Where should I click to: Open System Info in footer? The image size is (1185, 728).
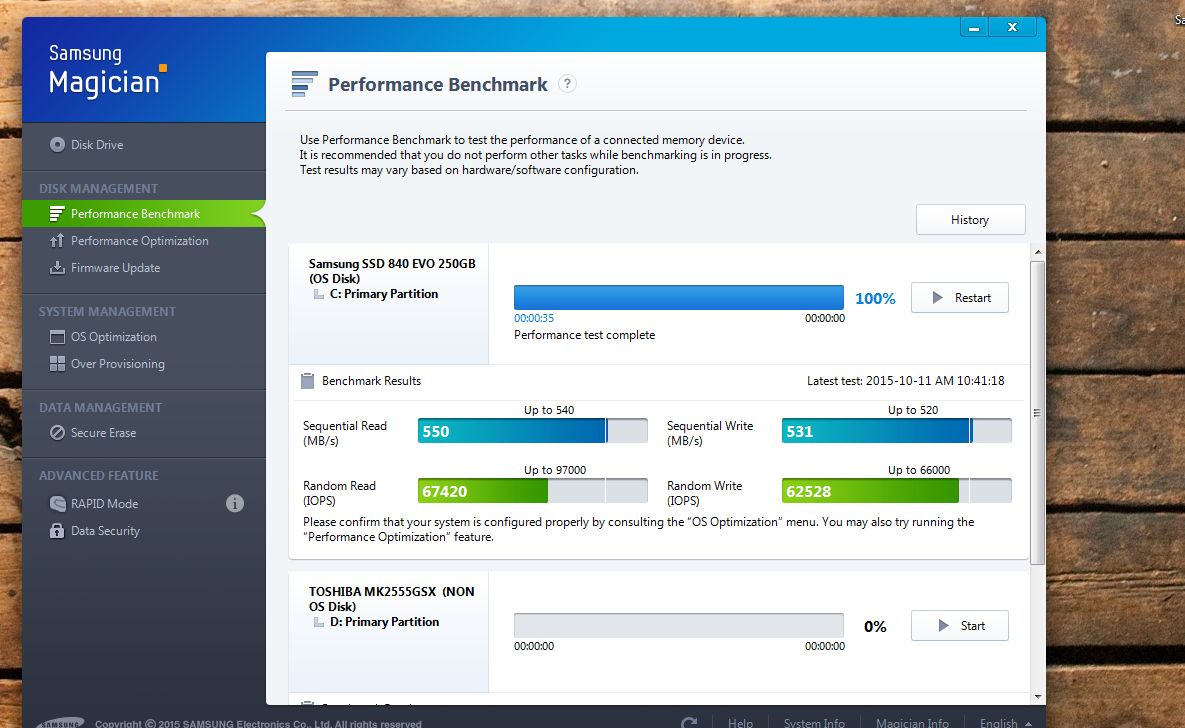click(814, 723)
